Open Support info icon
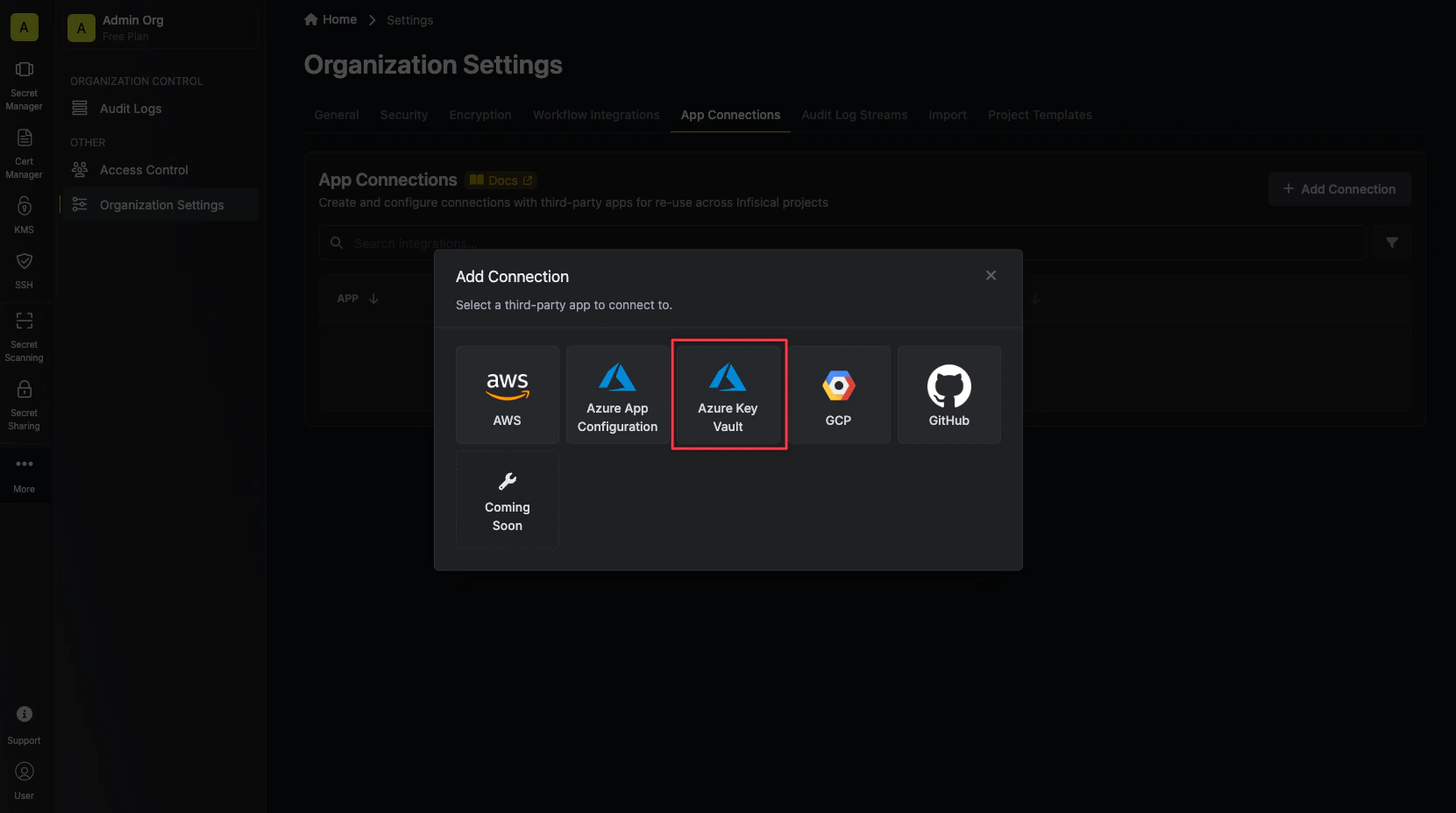Screen dimensions: 1456x813 (25, 714)
